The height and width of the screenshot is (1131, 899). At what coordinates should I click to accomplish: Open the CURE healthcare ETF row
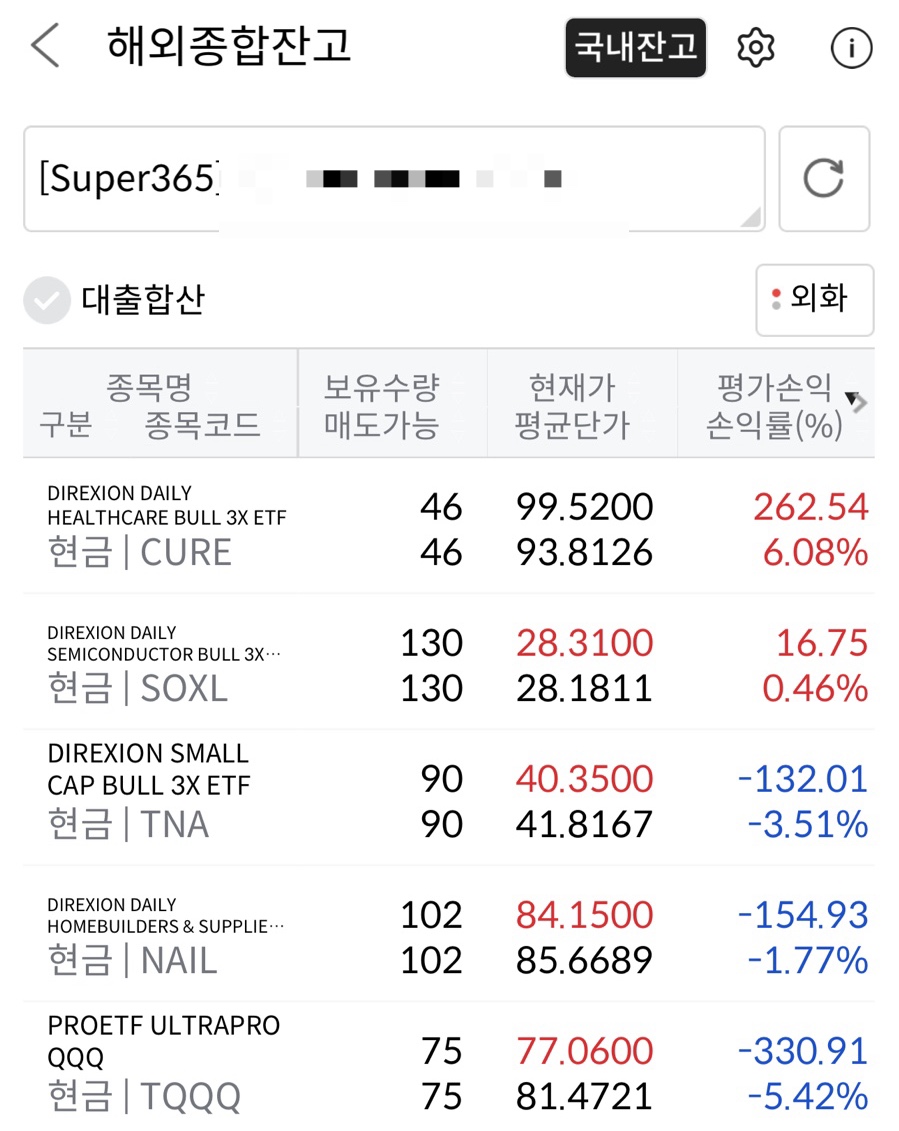click(449, 526)
